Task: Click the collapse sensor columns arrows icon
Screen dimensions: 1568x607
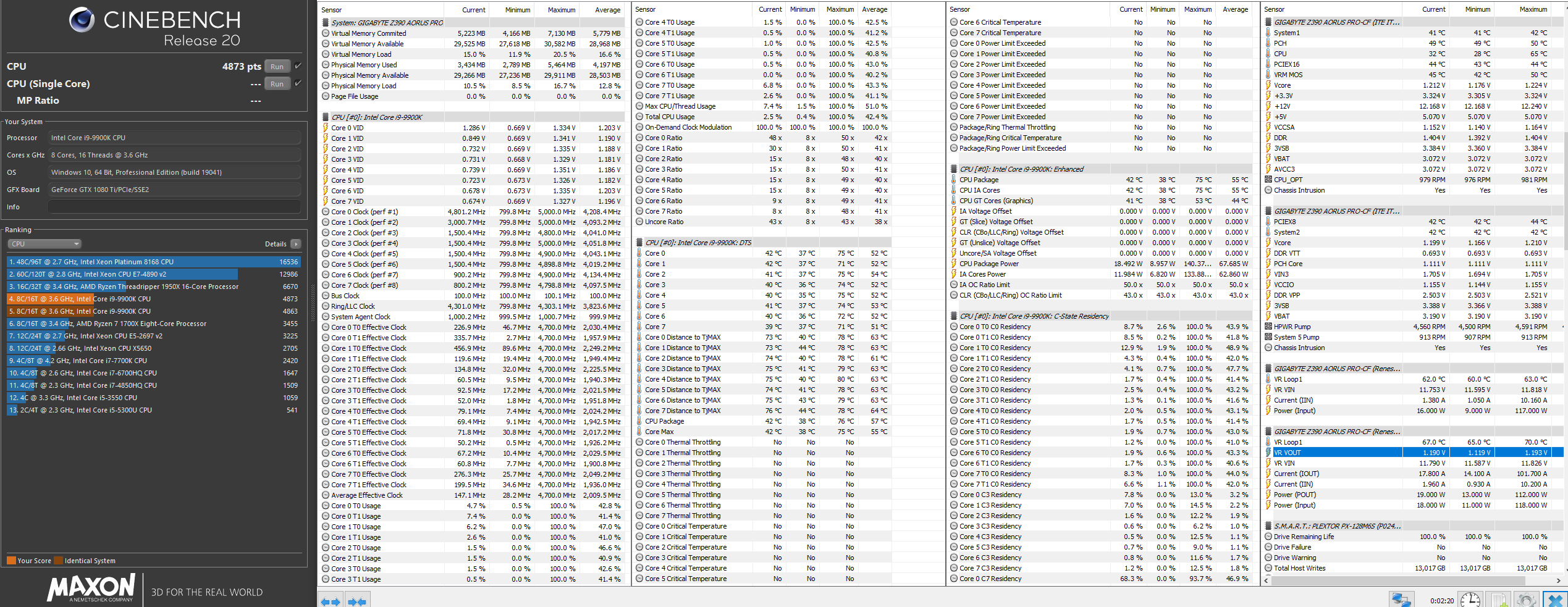Action: click(357, 601)
